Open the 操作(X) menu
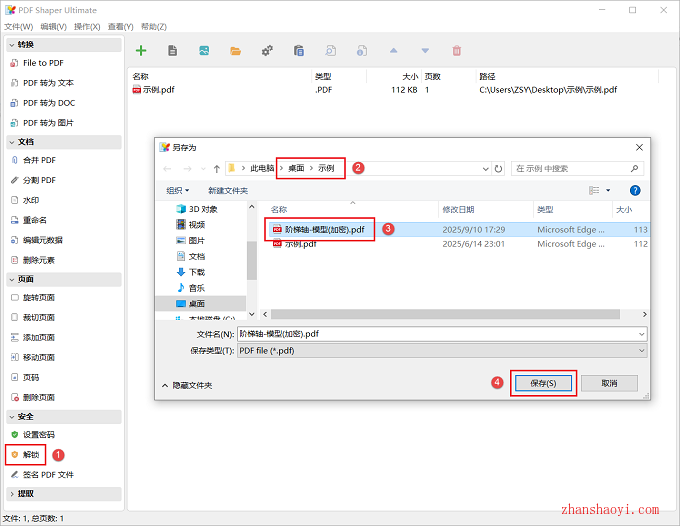The height and width of the screenshot is (526, 680). pos(87,26)
